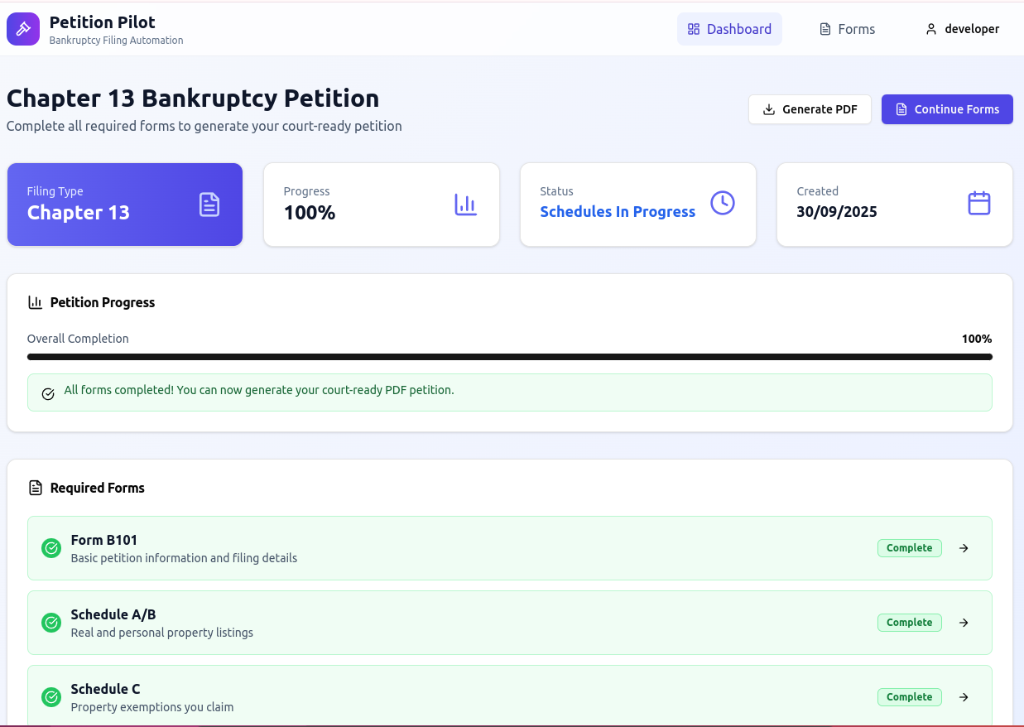This screenshot has width=1024, height=727.
Task: Click 100% label above progress bar
Action: 976,338
